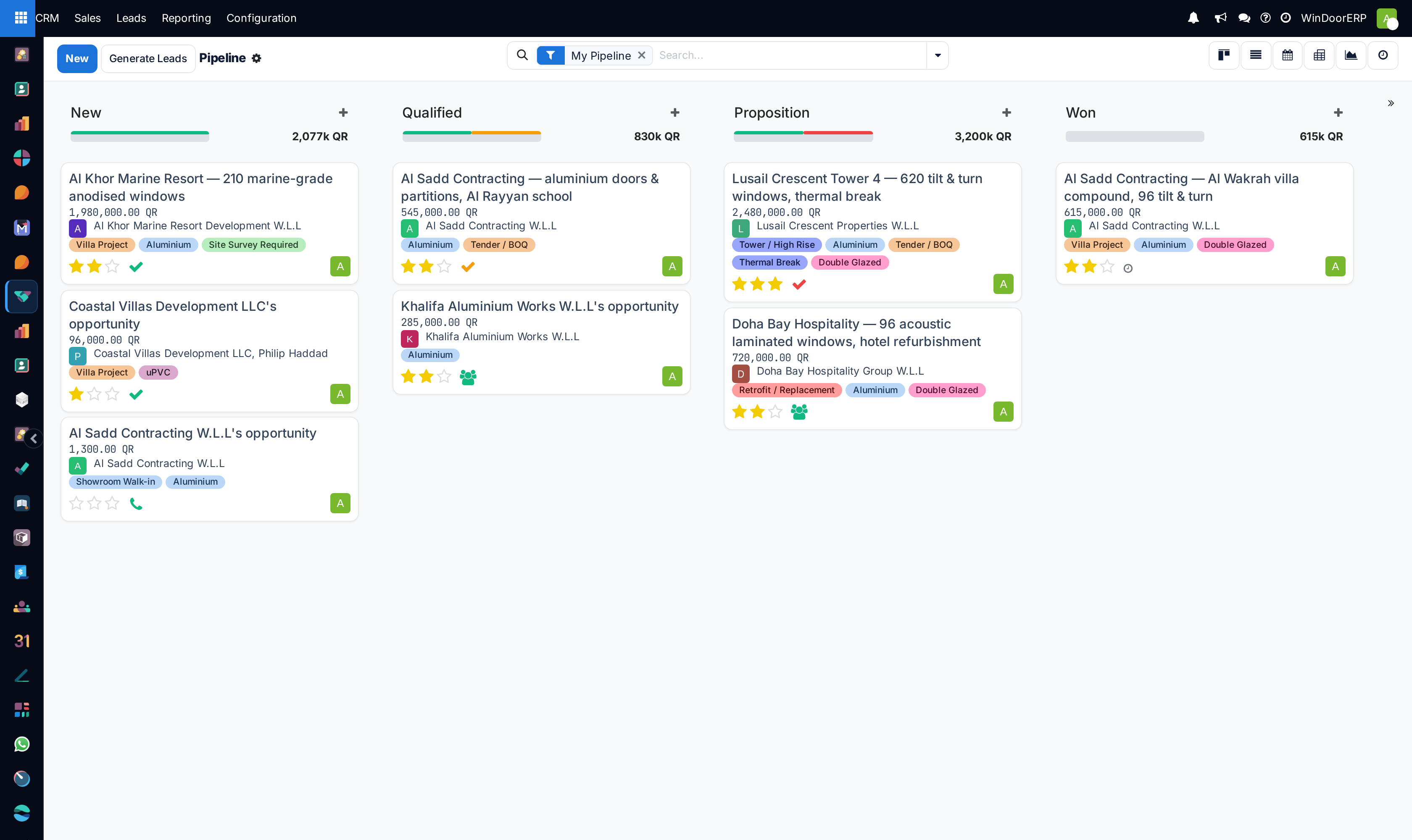Set third star on Doha Bay Hospitality card
Viewport: 1412px width, 840px height.
(775, 412)
